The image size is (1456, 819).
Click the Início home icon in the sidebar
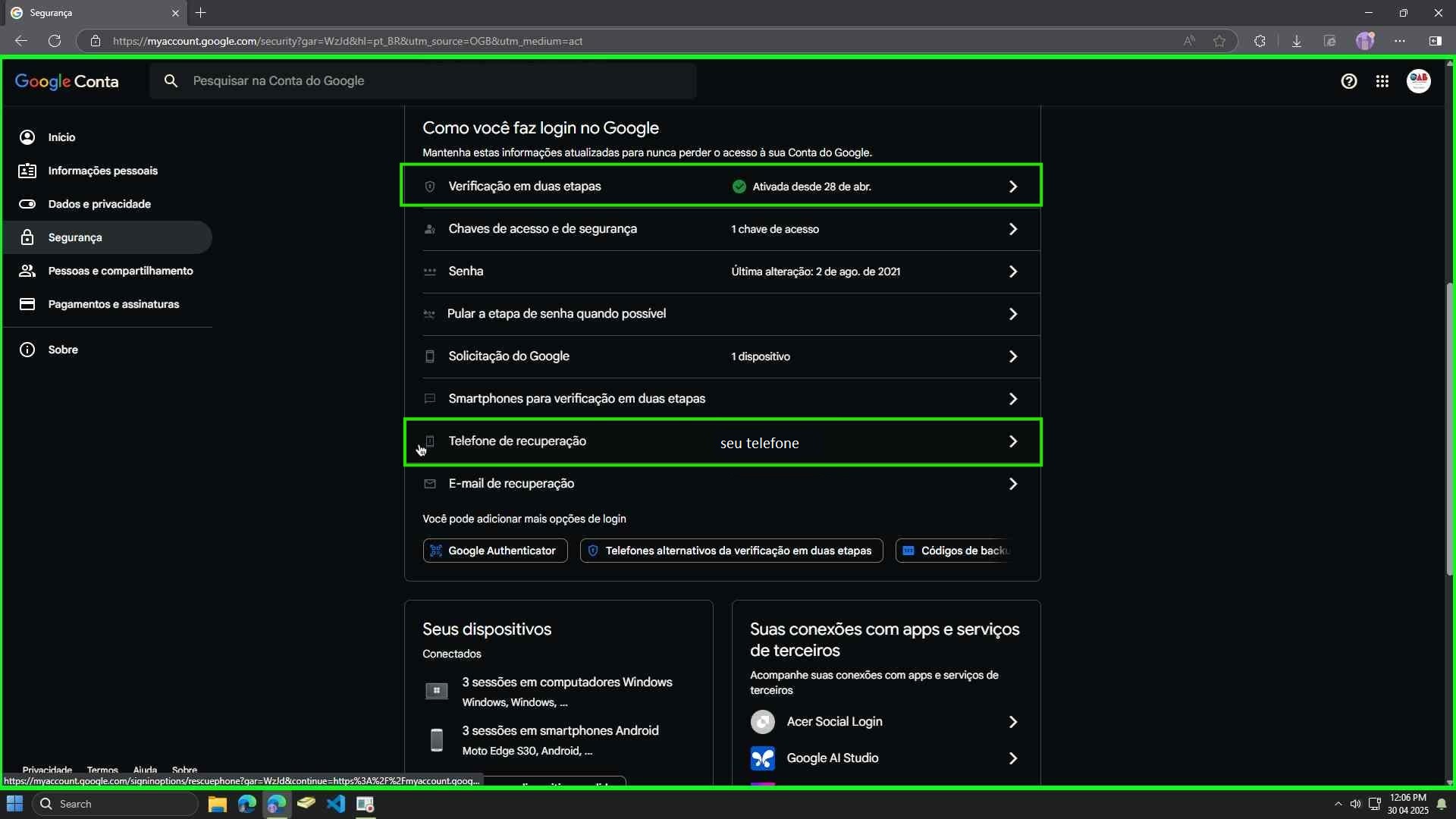point(27,137)
